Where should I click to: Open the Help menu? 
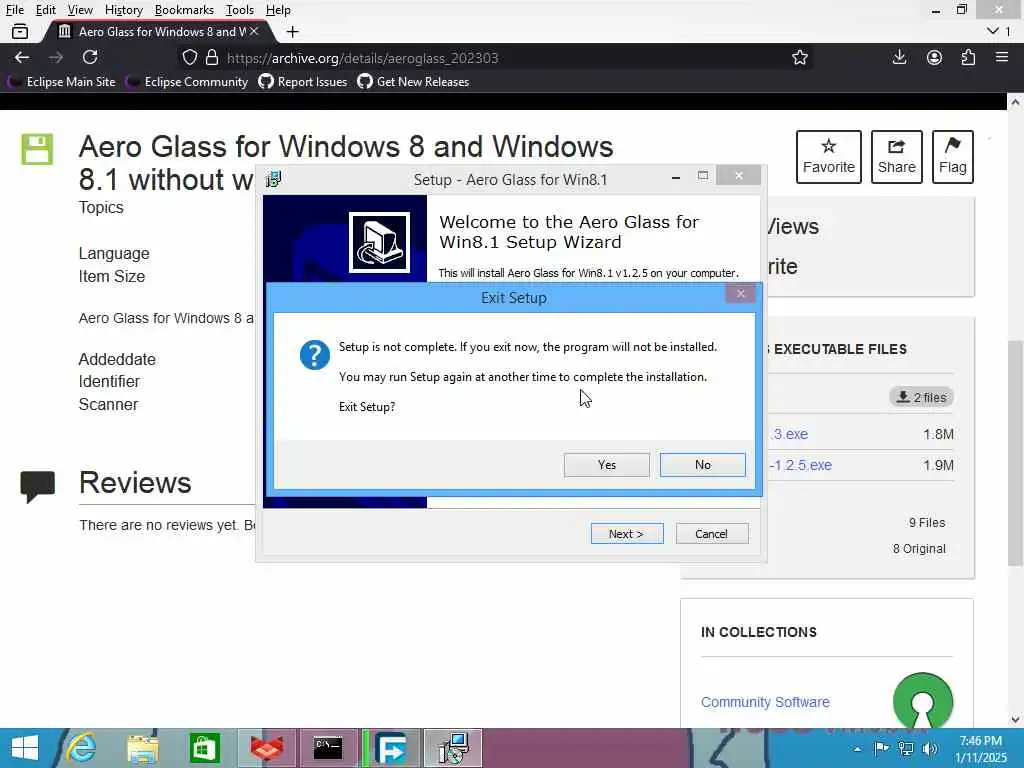tap(278, 10)
